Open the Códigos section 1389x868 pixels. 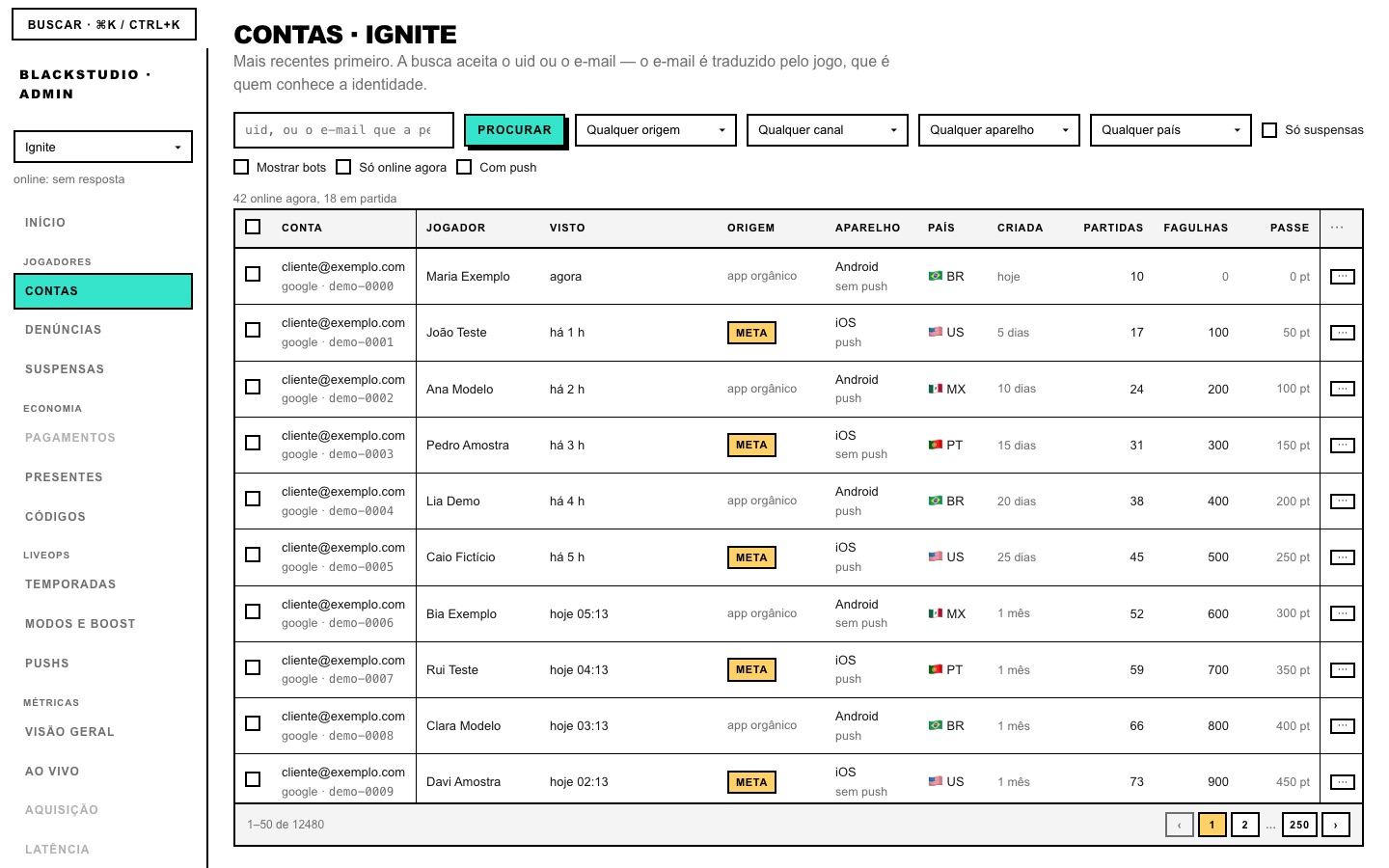tap(103, 517)
